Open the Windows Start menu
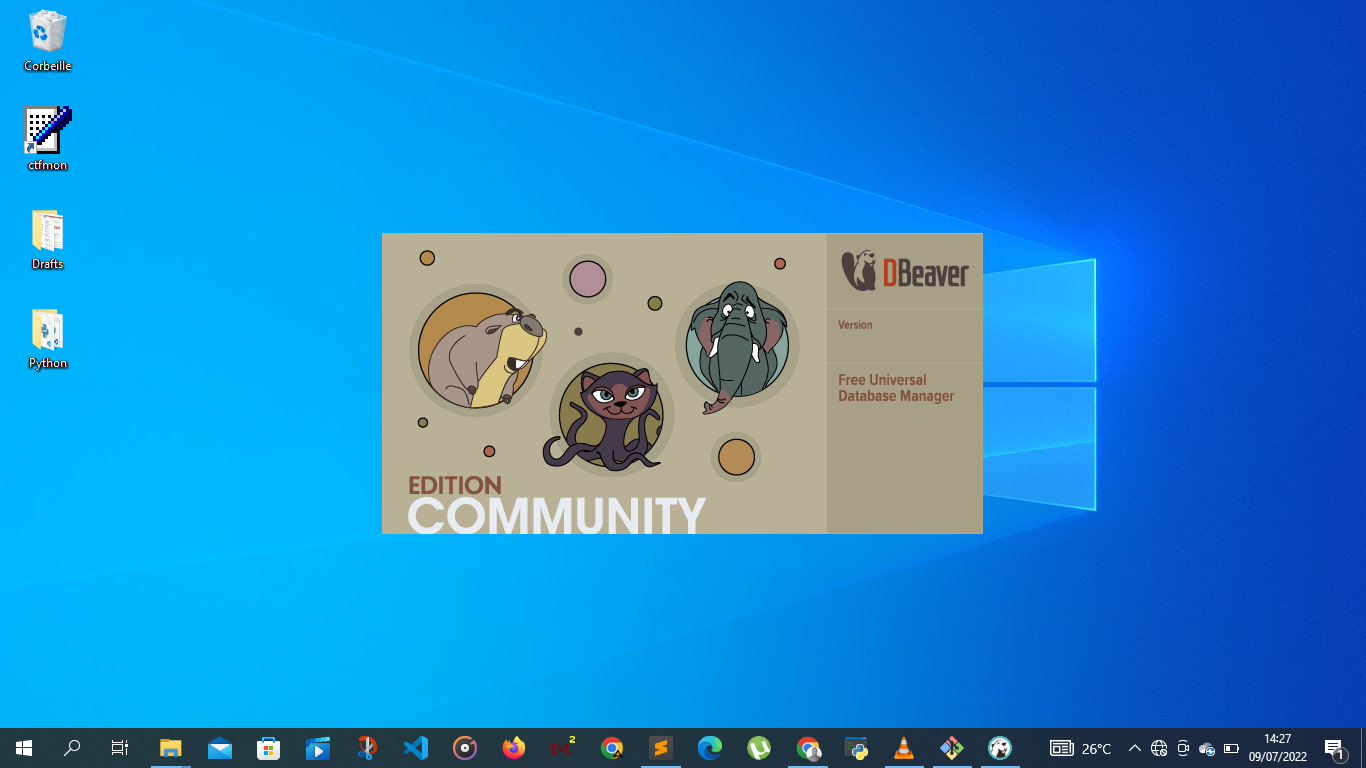The width and height of the screenshot is (1366, 768). click(x=24, y=747)
